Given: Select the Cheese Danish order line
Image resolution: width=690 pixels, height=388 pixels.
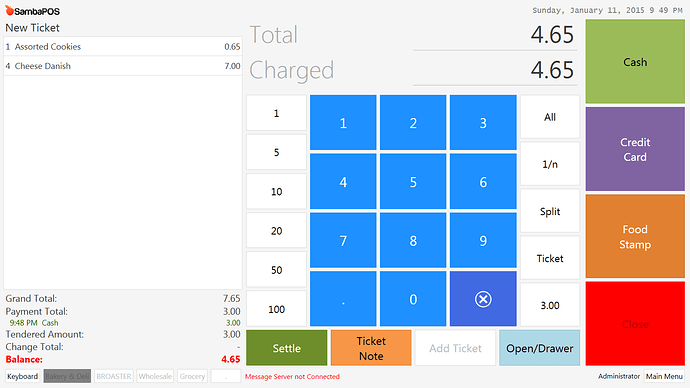Looking at the screenshot, I should click(123, 66).
